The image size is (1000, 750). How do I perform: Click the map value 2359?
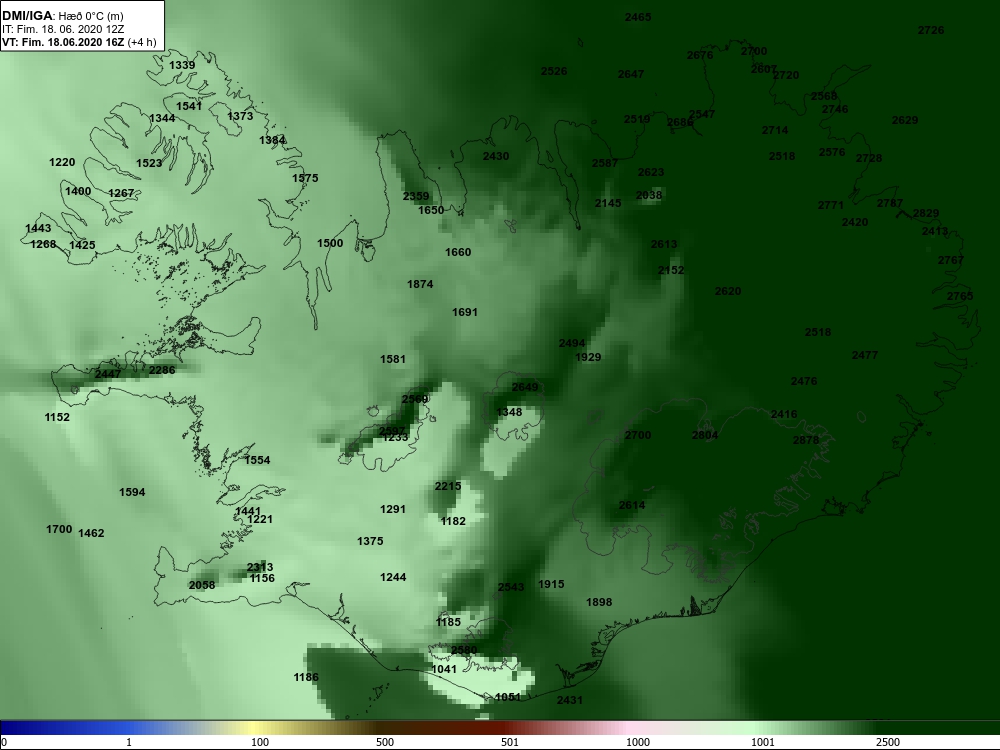pyautogui.click(x=416, y=196)
